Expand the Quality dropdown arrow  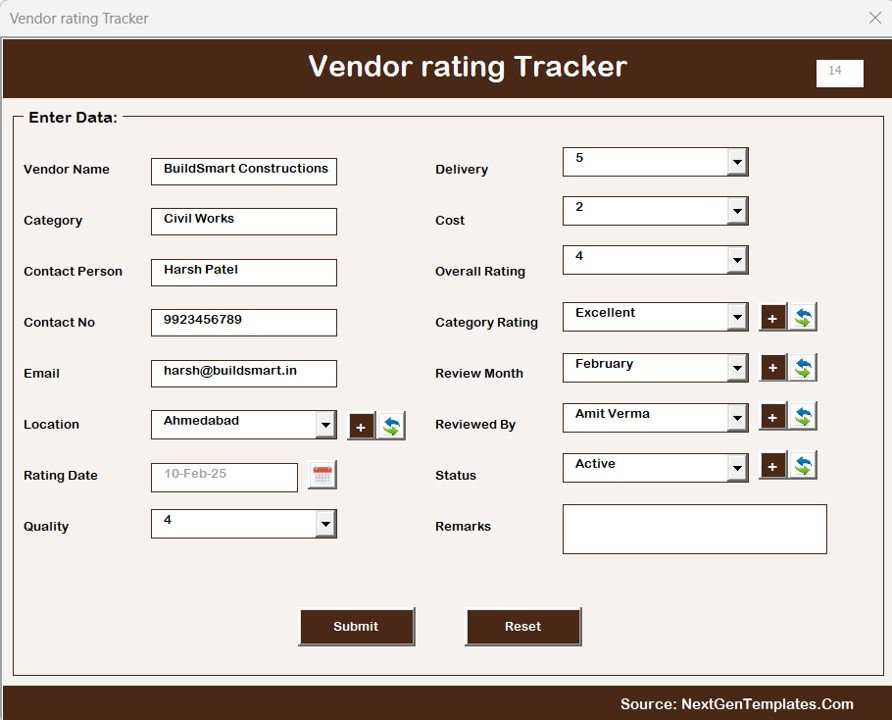[325, 524]
